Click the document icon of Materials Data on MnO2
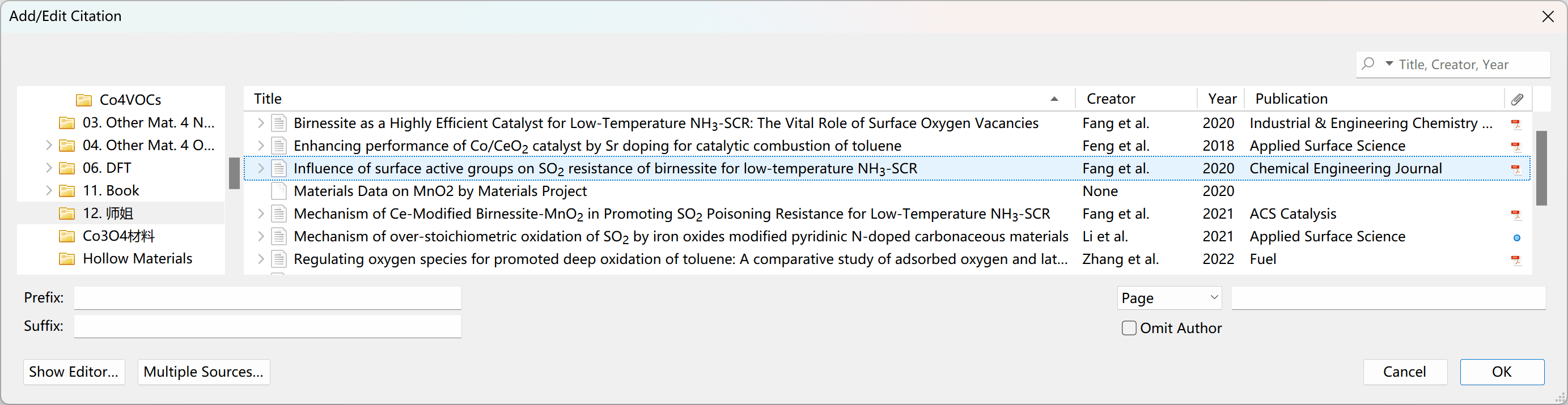Image resolution: width=1568 pixels, height=405 pixels. tap(279, 191)
